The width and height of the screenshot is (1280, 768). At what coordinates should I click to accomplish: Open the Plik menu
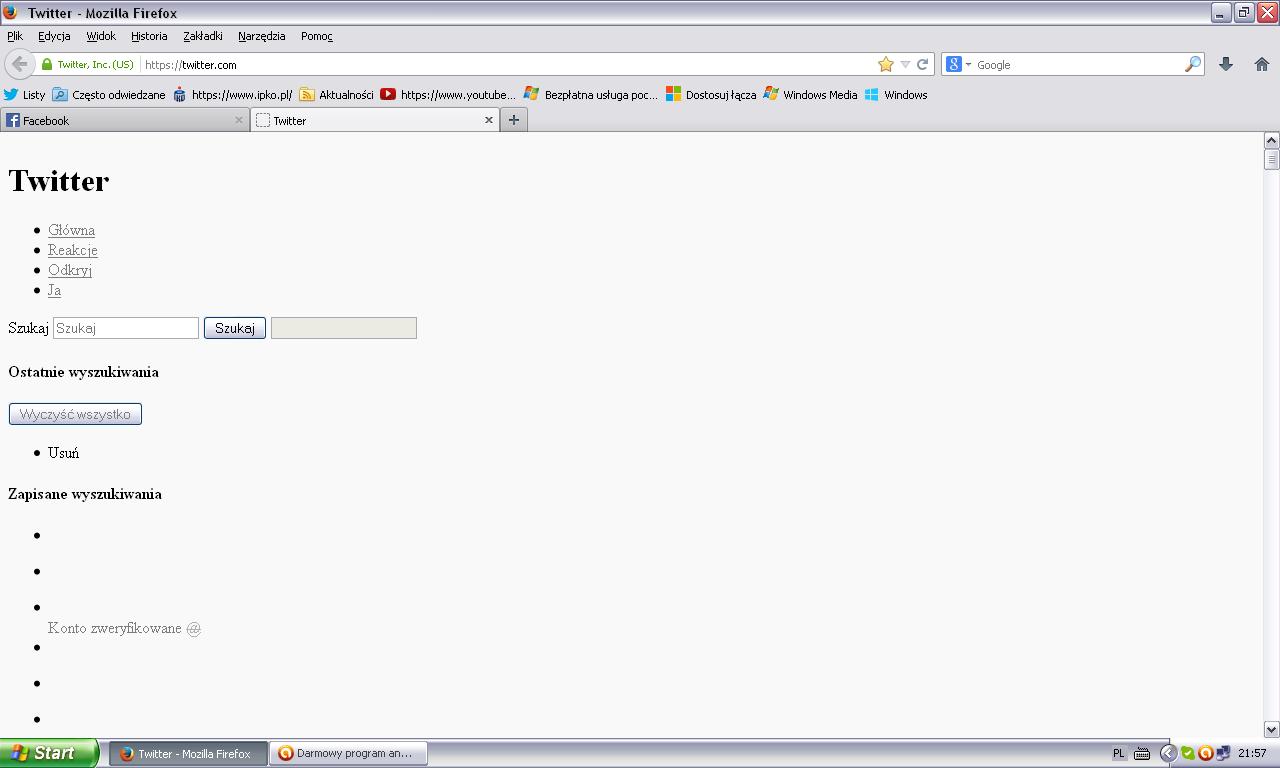coord(15,36)
